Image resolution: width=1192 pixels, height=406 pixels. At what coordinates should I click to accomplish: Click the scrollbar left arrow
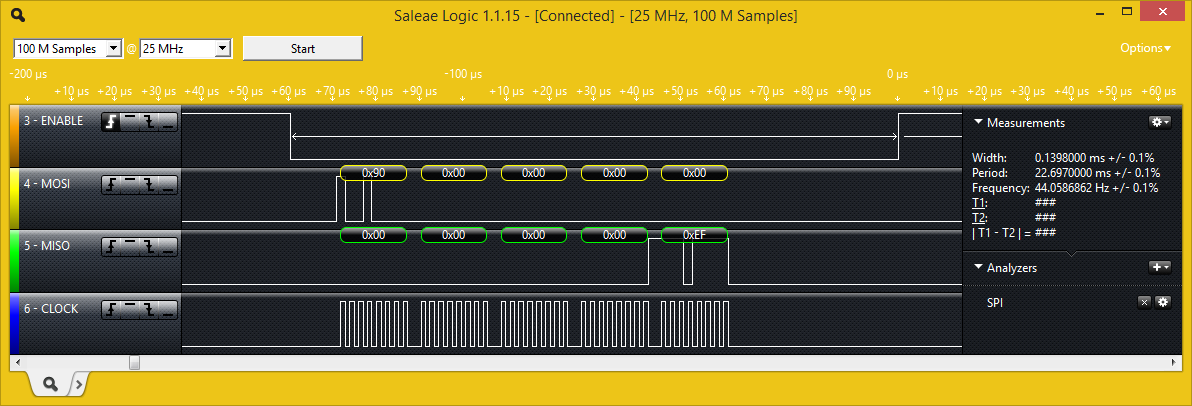(x=17, y=363)
